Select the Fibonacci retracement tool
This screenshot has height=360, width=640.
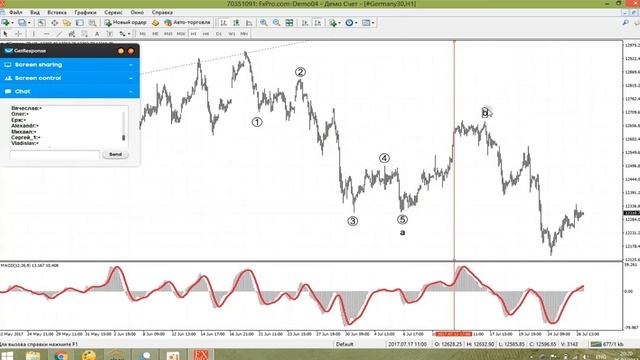tap(84, 34)
